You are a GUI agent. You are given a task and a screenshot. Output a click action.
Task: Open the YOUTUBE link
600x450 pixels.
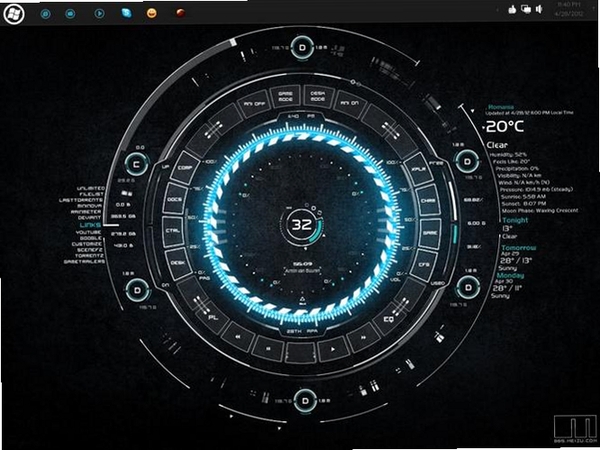pyautogui.click(x=88, y=232)
